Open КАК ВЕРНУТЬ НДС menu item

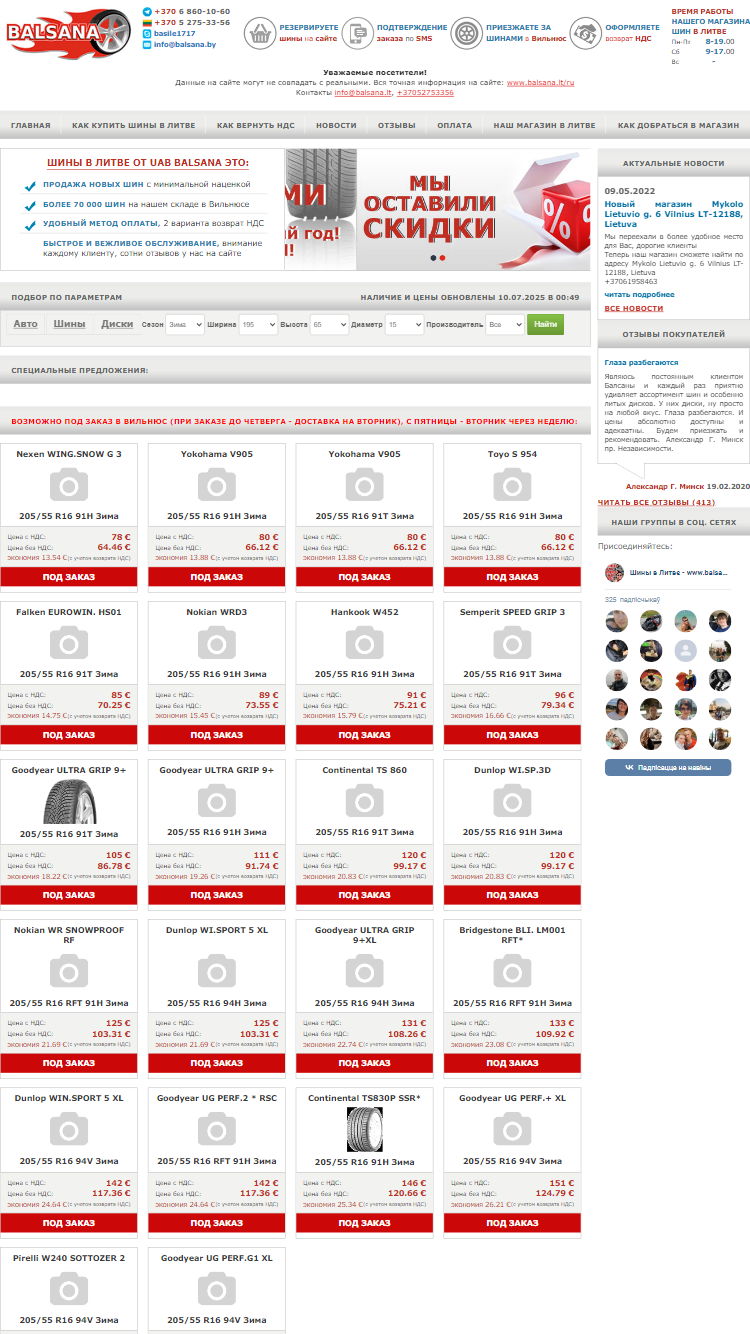pyautogui.click(x=256, y=125)
